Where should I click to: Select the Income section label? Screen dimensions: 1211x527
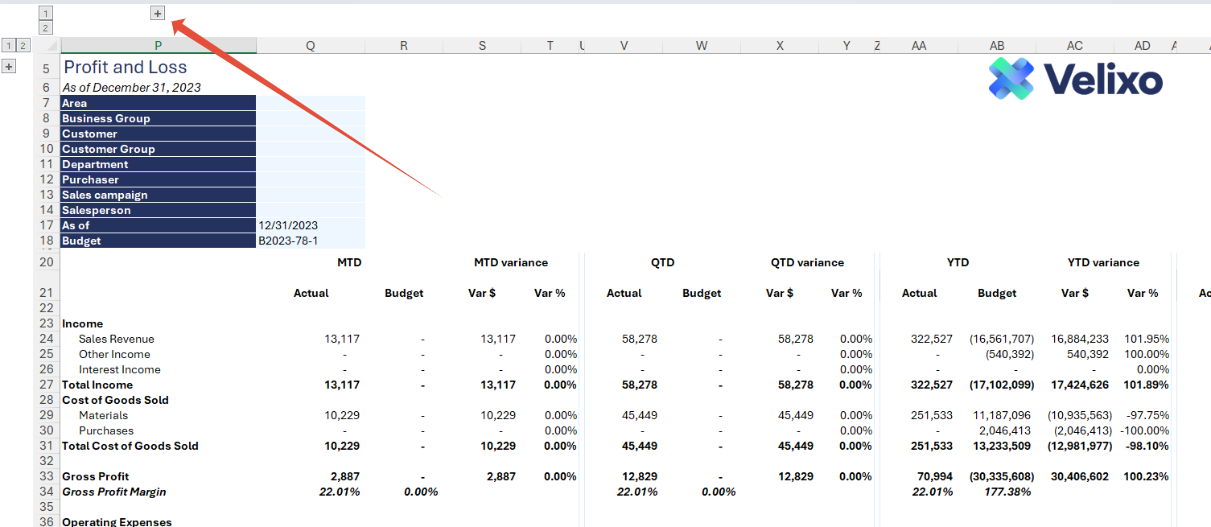click(x=82, y=324)
